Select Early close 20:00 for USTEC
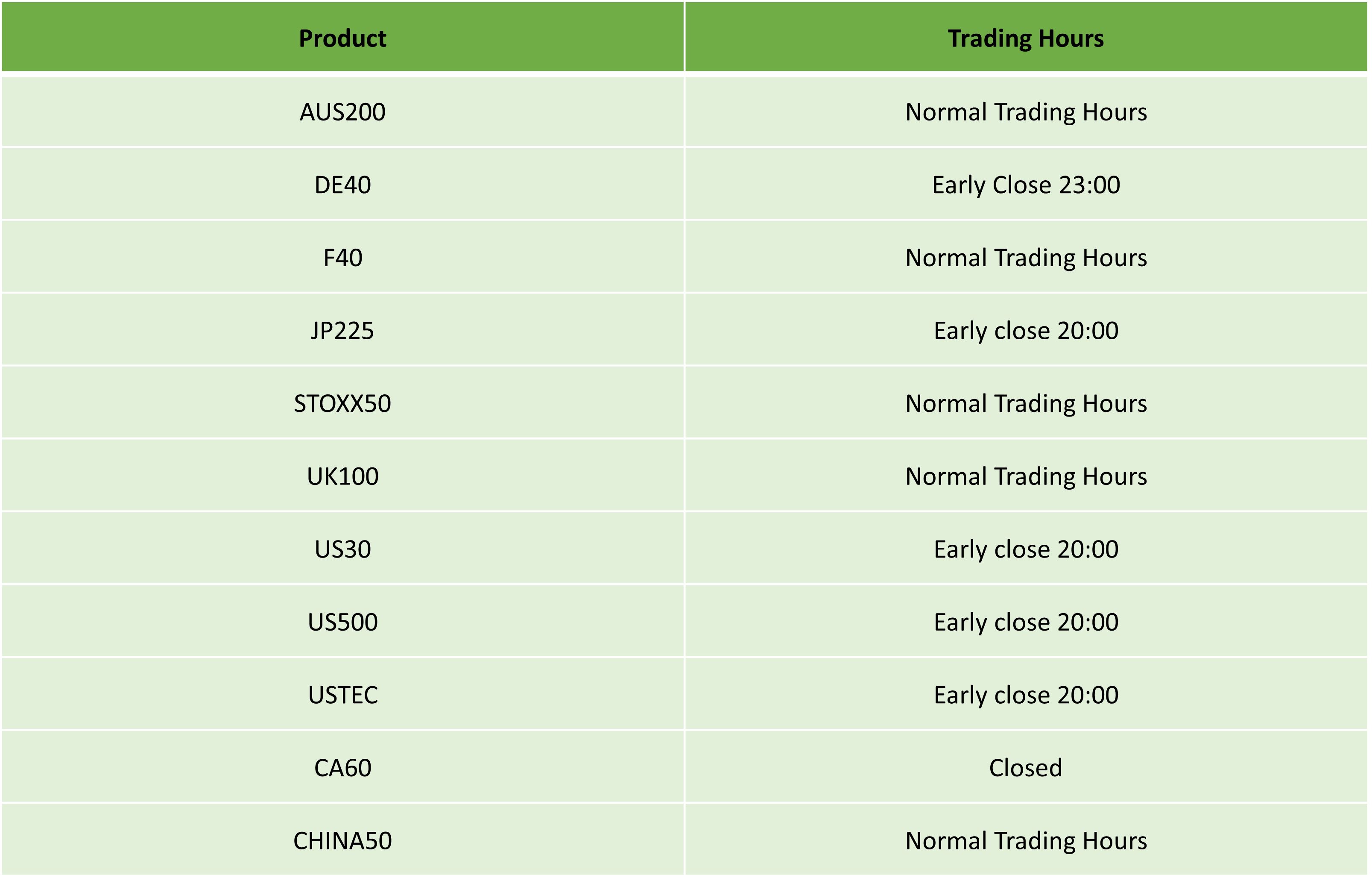The width and height of the screenshot is (1372, 878). coord(1026,695)
